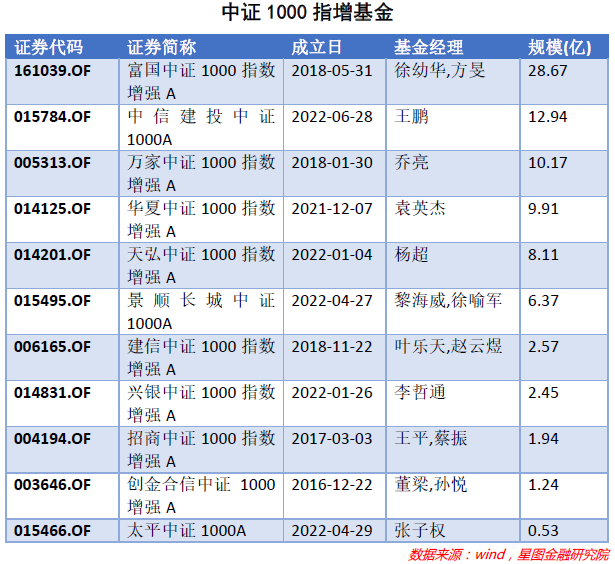
Task: Click scale value 12.94
Action: (x=548, y=117)
